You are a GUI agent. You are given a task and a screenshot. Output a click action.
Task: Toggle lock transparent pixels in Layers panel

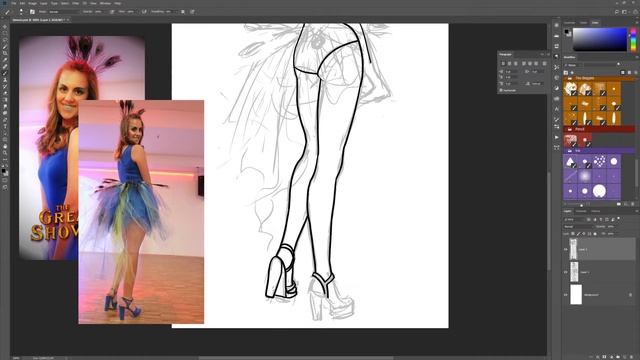click(573, 233)
